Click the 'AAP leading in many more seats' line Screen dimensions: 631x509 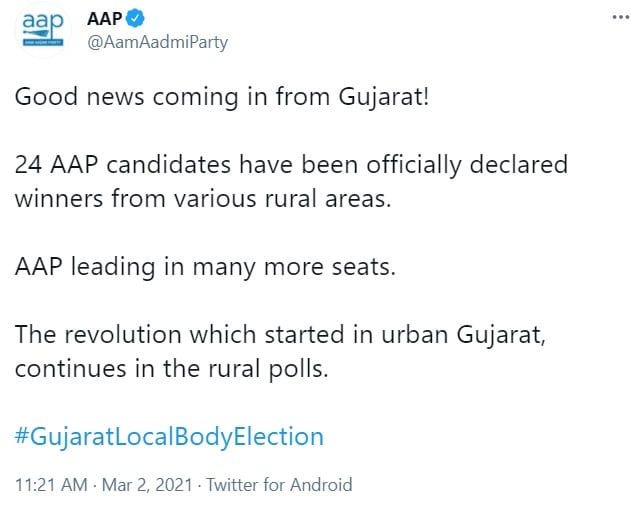(x=205, y=268)
